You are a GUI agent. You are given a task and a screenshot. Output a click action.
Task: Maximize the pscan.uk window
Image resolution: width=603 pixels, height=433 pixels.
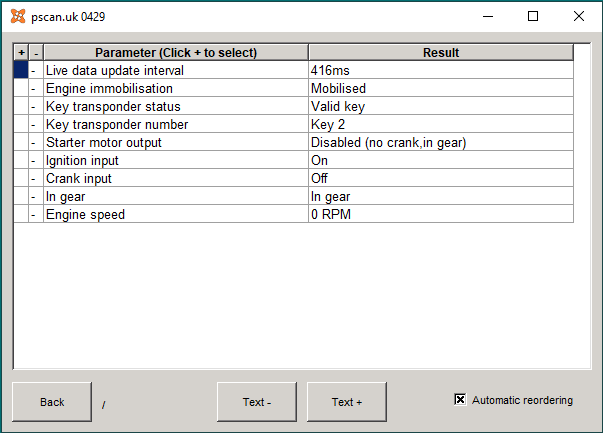tap(533, 16)
